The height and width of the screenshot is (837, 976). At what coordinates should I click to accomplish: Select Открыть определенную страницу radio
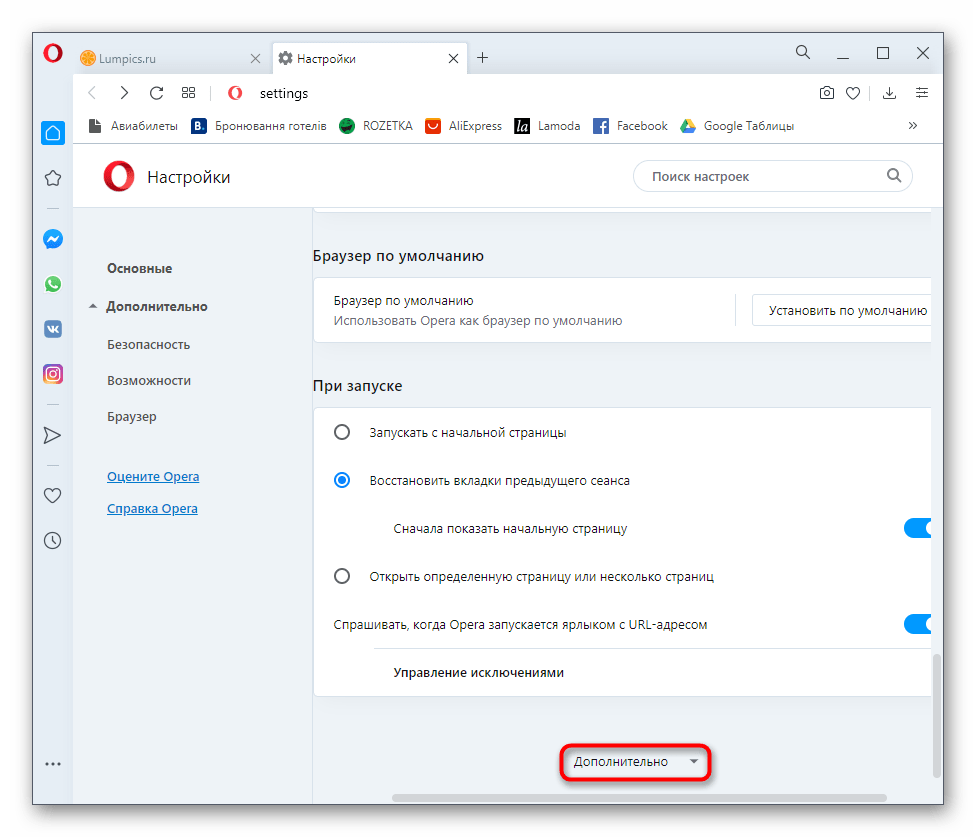[x=342, y=576]
